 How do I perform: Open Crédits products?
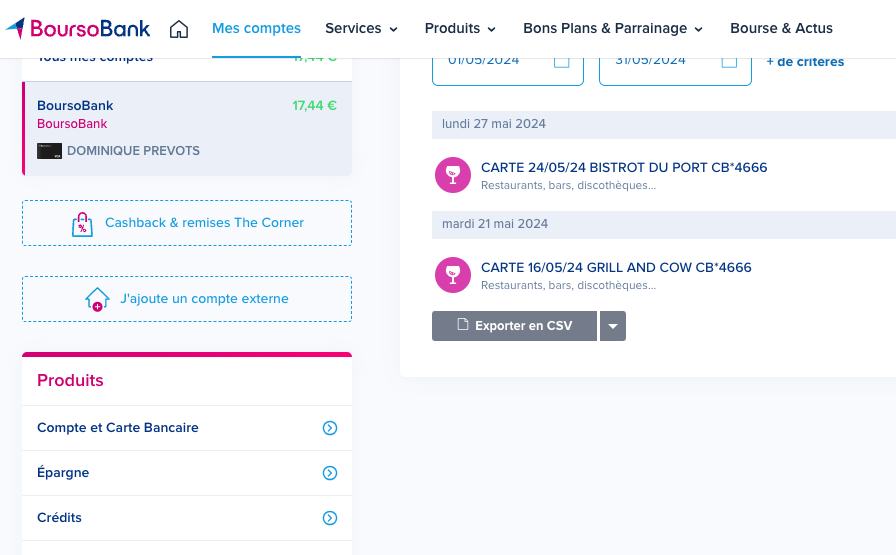[x=187, y=518]
